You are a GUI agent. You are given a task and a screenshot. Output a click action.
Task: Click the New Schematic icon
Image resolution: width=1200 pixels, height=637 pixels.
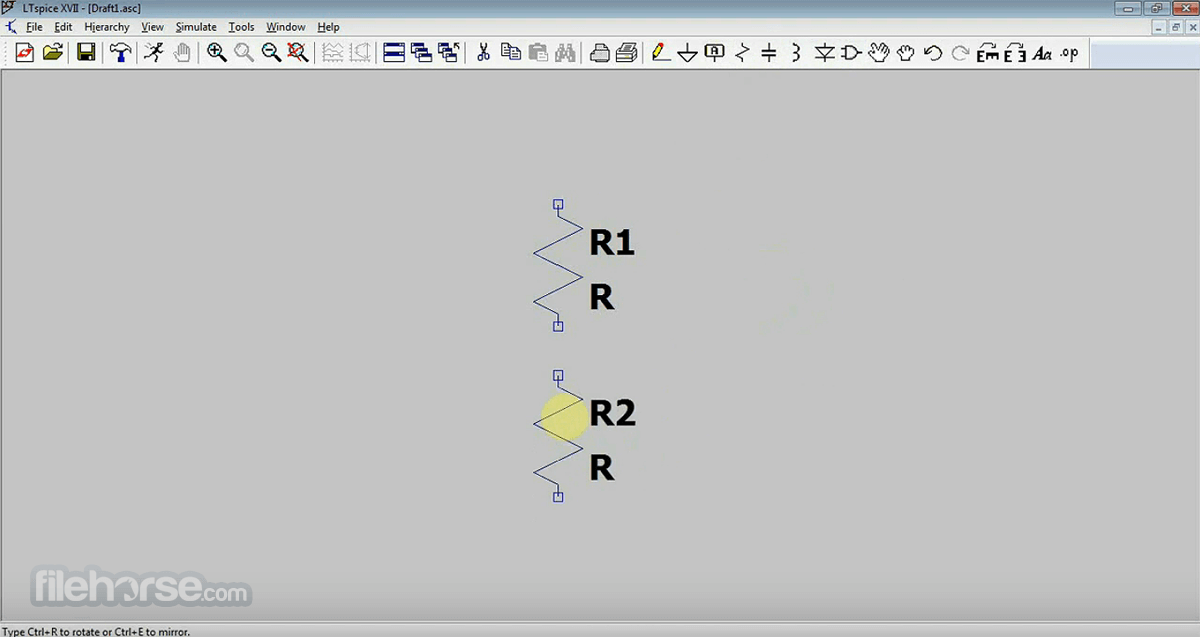pos(25,53)
